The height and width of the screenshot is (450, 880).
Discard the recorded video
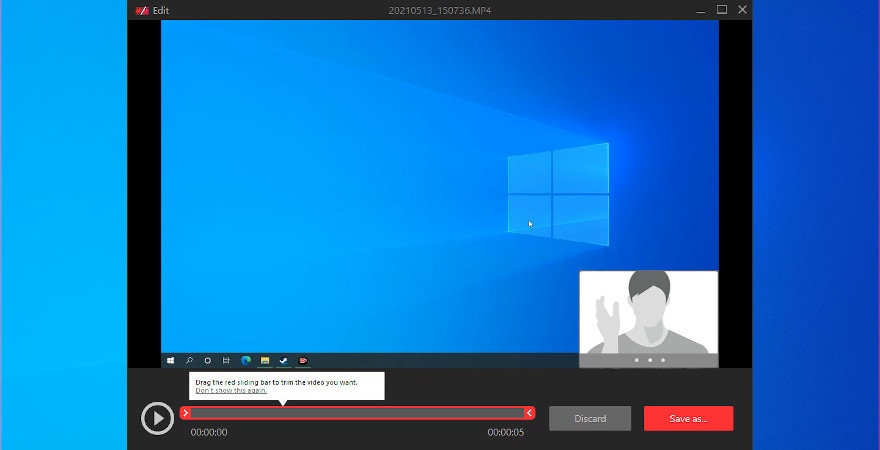[590, 419]
